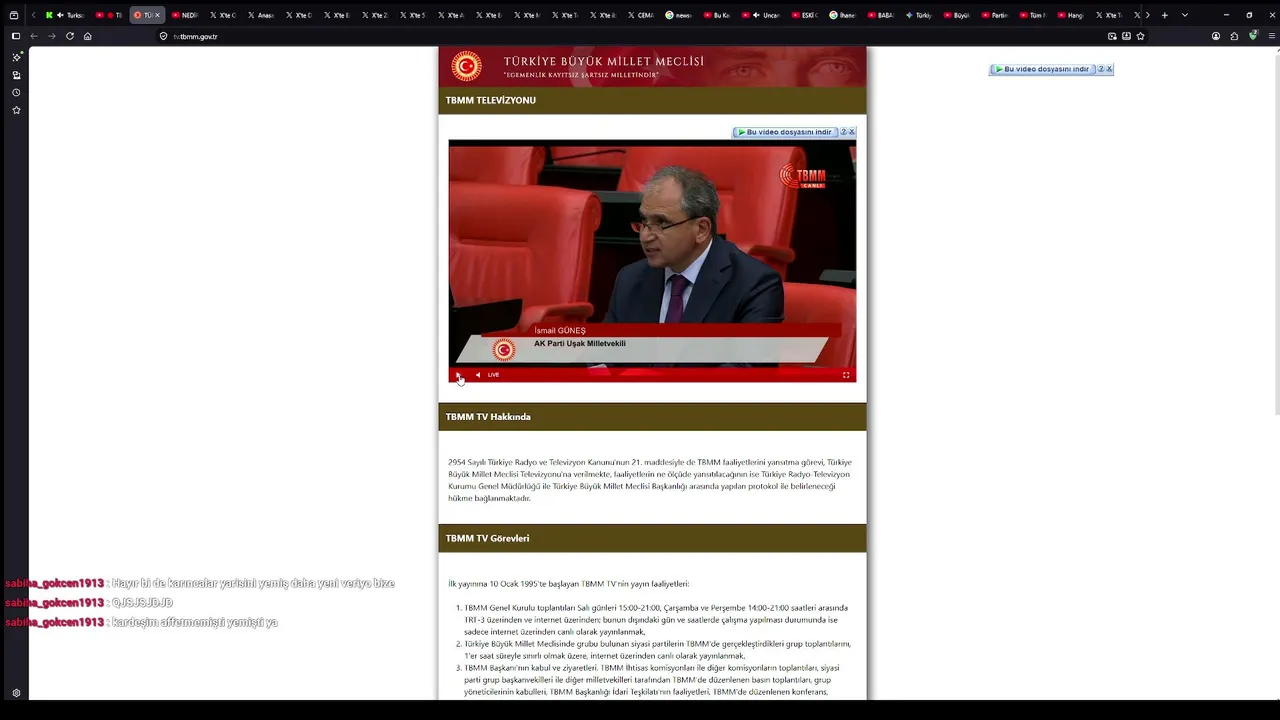This screenshot has width=1280, height=720.
Task: Open help on the download bar above video
Action: 843,132
